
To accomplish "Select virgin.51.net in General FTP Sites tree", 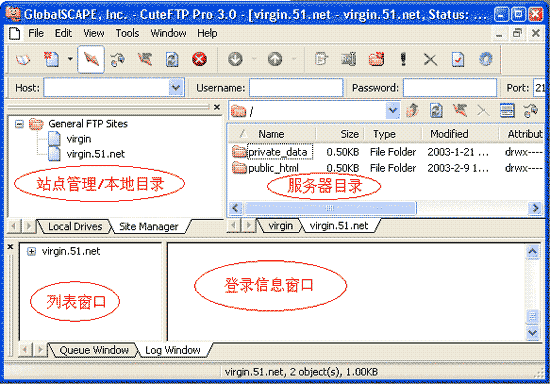I will tap(95, 154).
